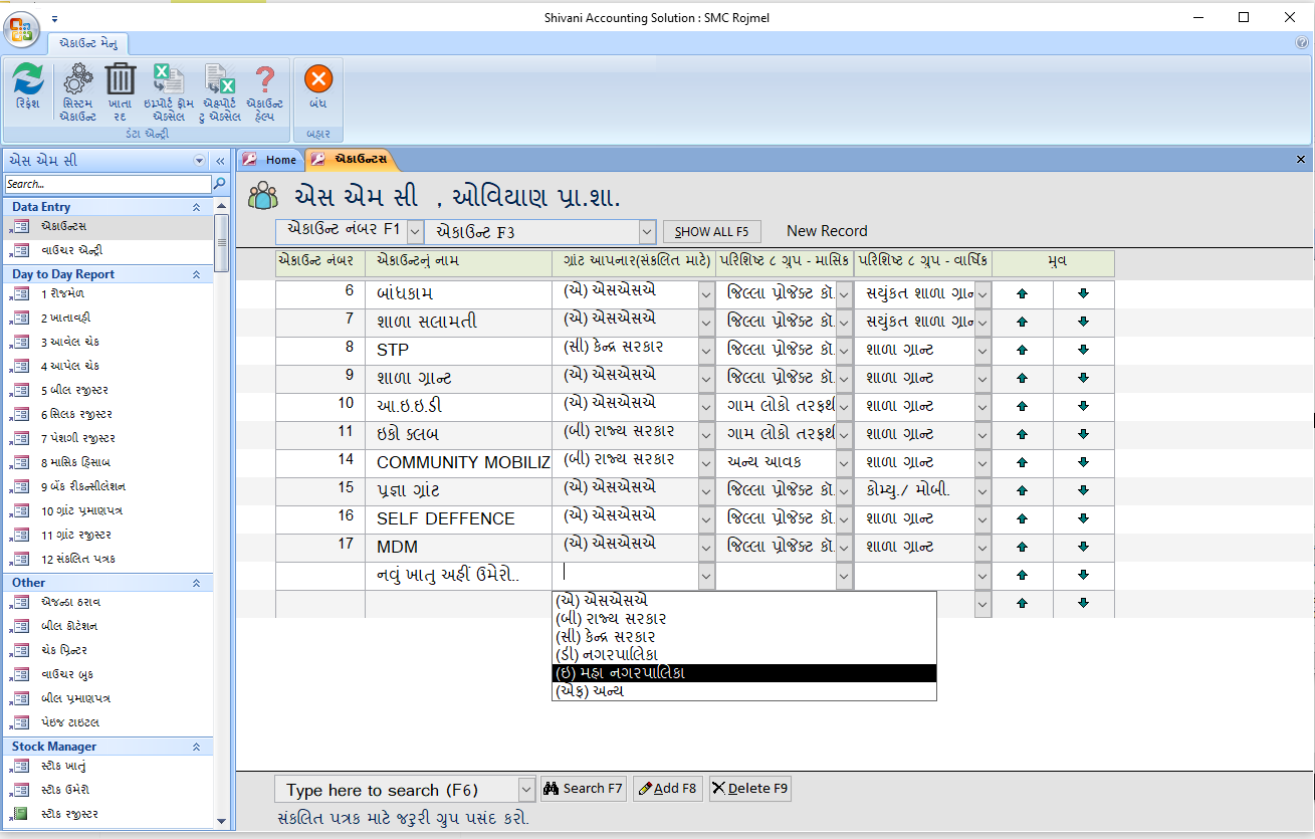The height and width of the screenshot is (839, 1315).
Task: Switch to the Home tab
Action: [276, 159]
